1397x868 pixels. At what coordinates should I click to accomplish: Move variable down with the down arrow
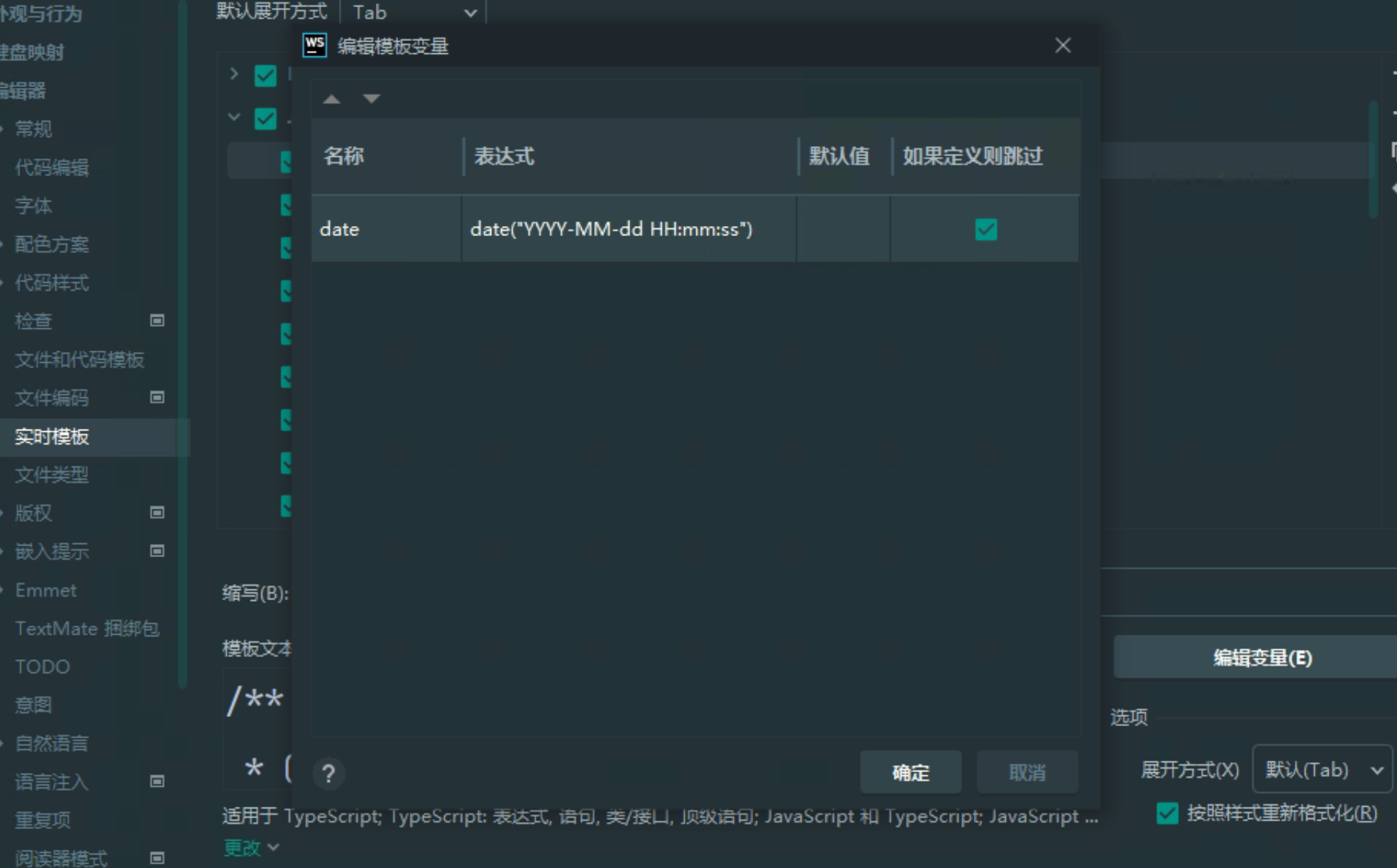coord(371,99)
